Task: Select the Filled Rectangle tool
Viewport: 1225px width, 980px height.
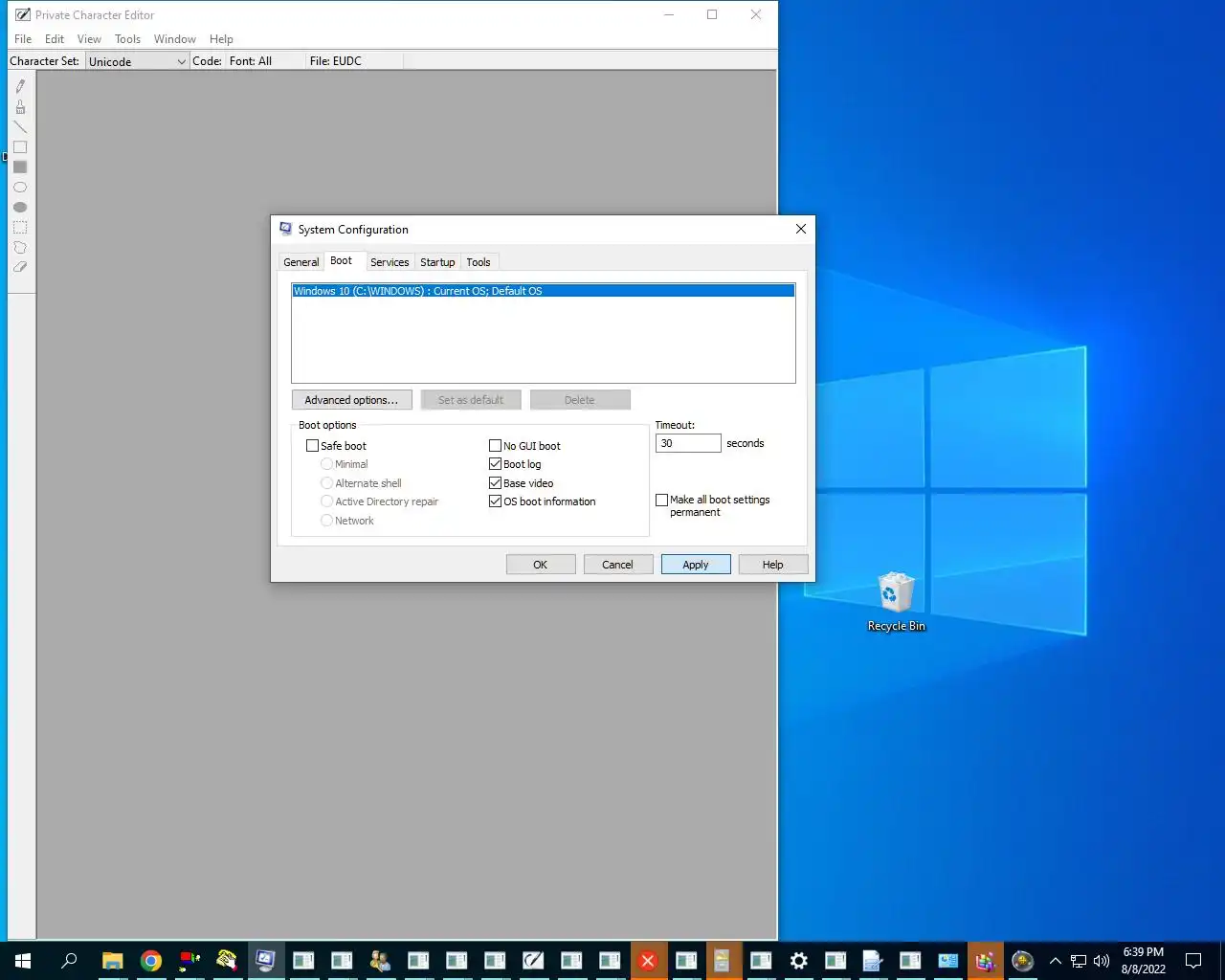Action: 20,167
